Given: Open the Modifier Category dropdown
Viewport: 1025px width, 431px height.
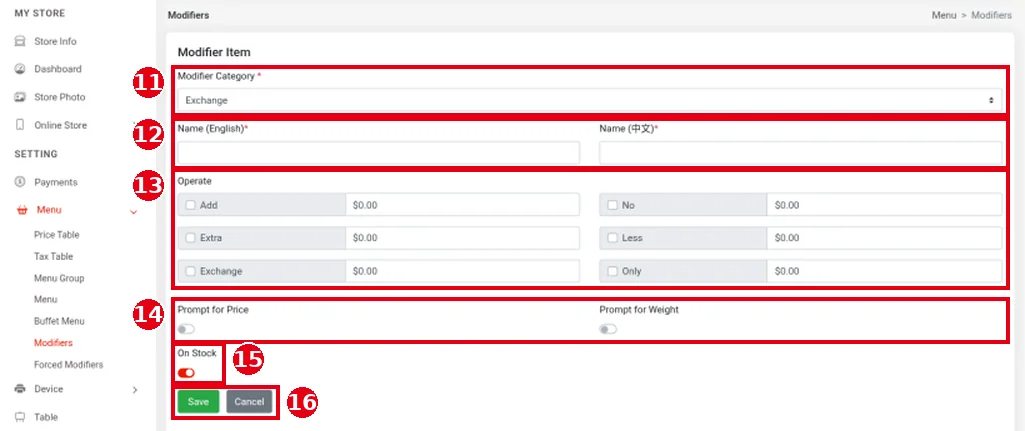Looking at the screenshot, I should point(589,101).
